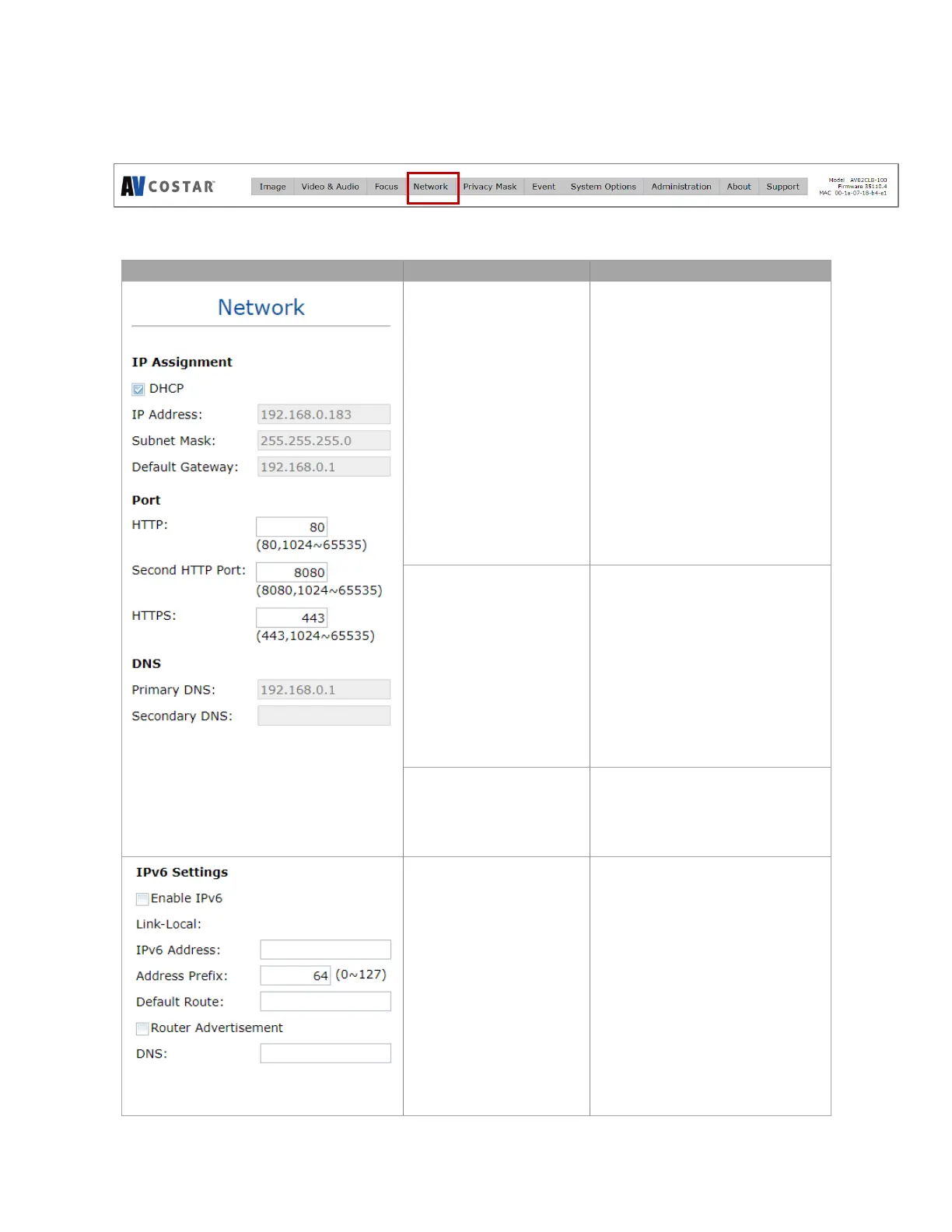Uncheck the DHCP checkbox
This screenshot has height=1232, width=952.
(138, 389)
